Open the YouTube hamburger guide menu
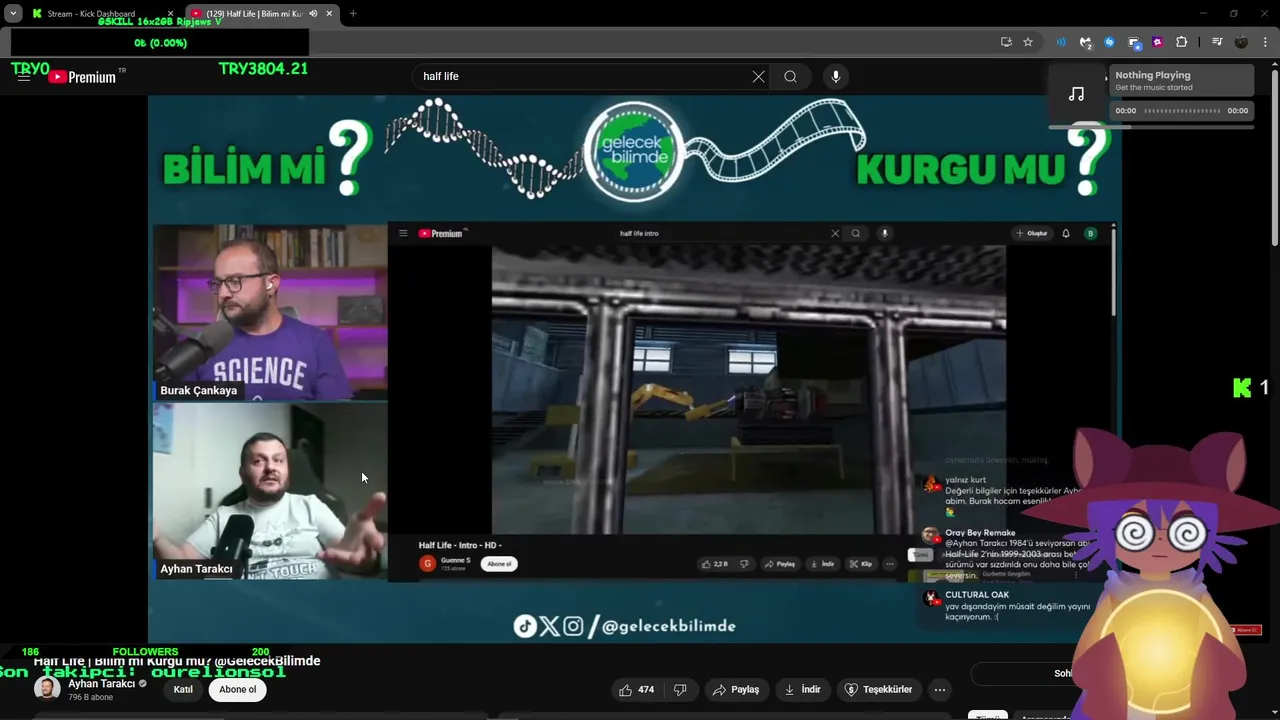This screenshot has height=720, width=1280. click(x=24, y=76)
